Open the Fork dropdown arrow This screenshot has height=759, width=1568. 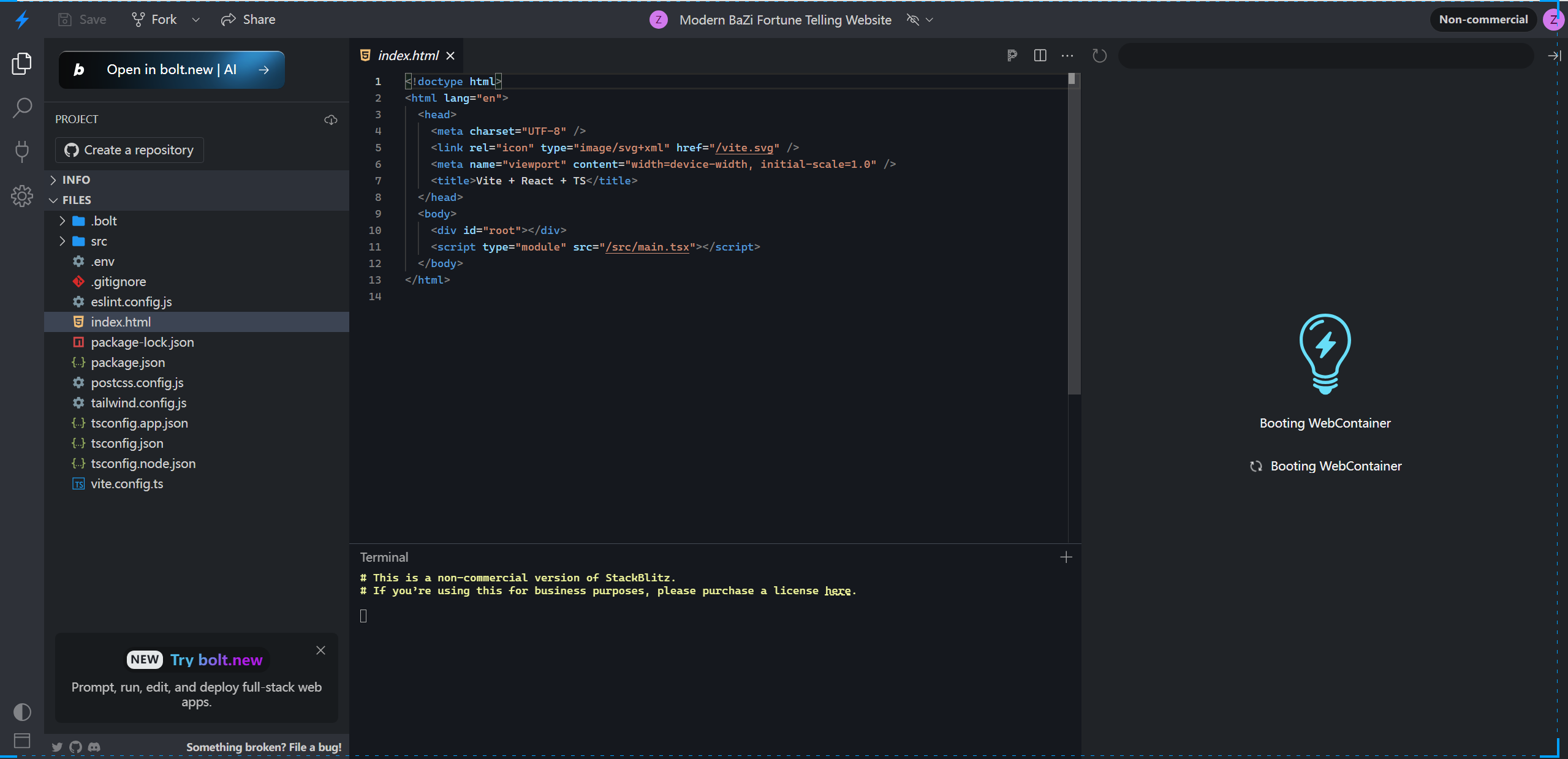(196, 20)
